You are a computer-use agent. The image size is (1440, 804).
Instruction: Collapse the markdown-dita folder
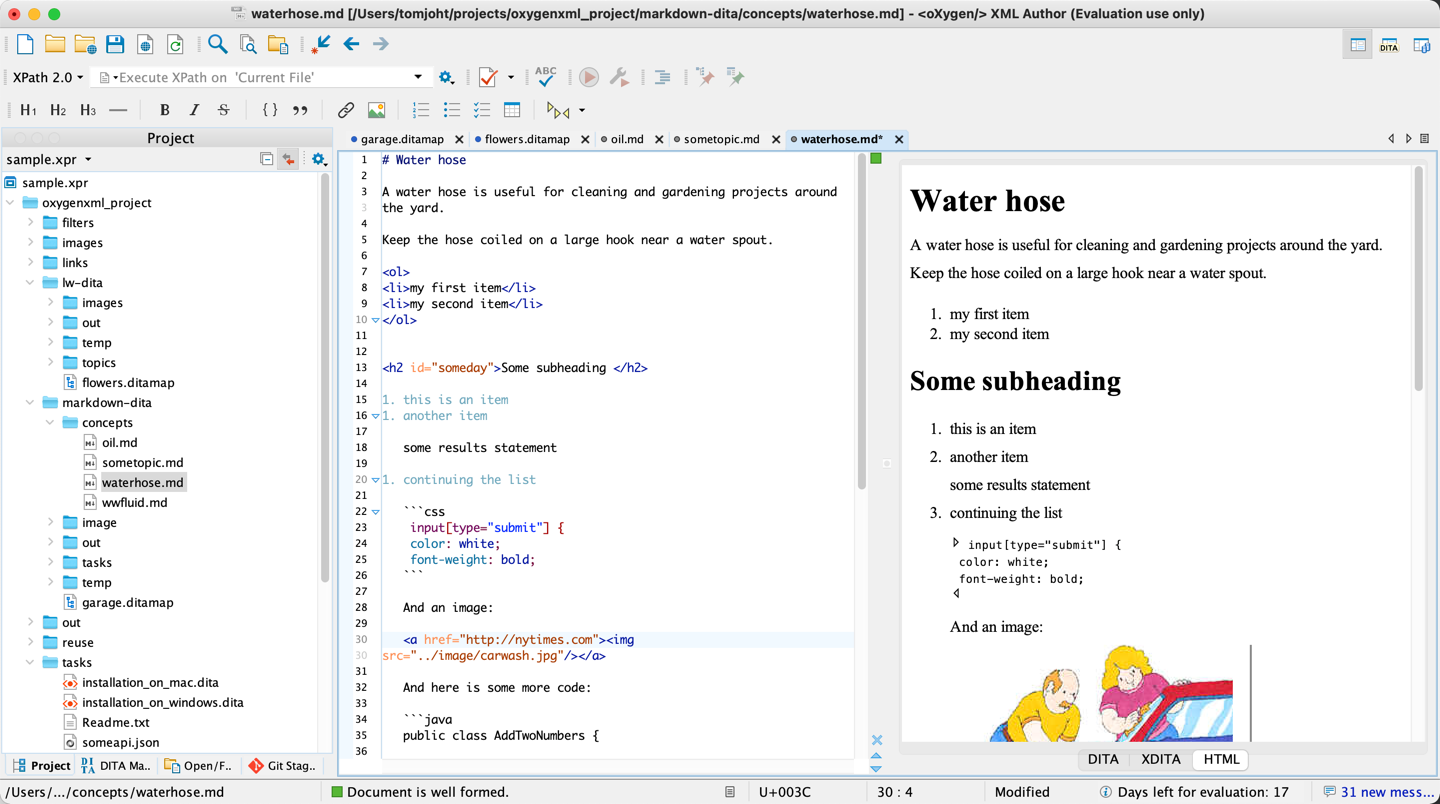pyautogui.click(x=30, y=403)
